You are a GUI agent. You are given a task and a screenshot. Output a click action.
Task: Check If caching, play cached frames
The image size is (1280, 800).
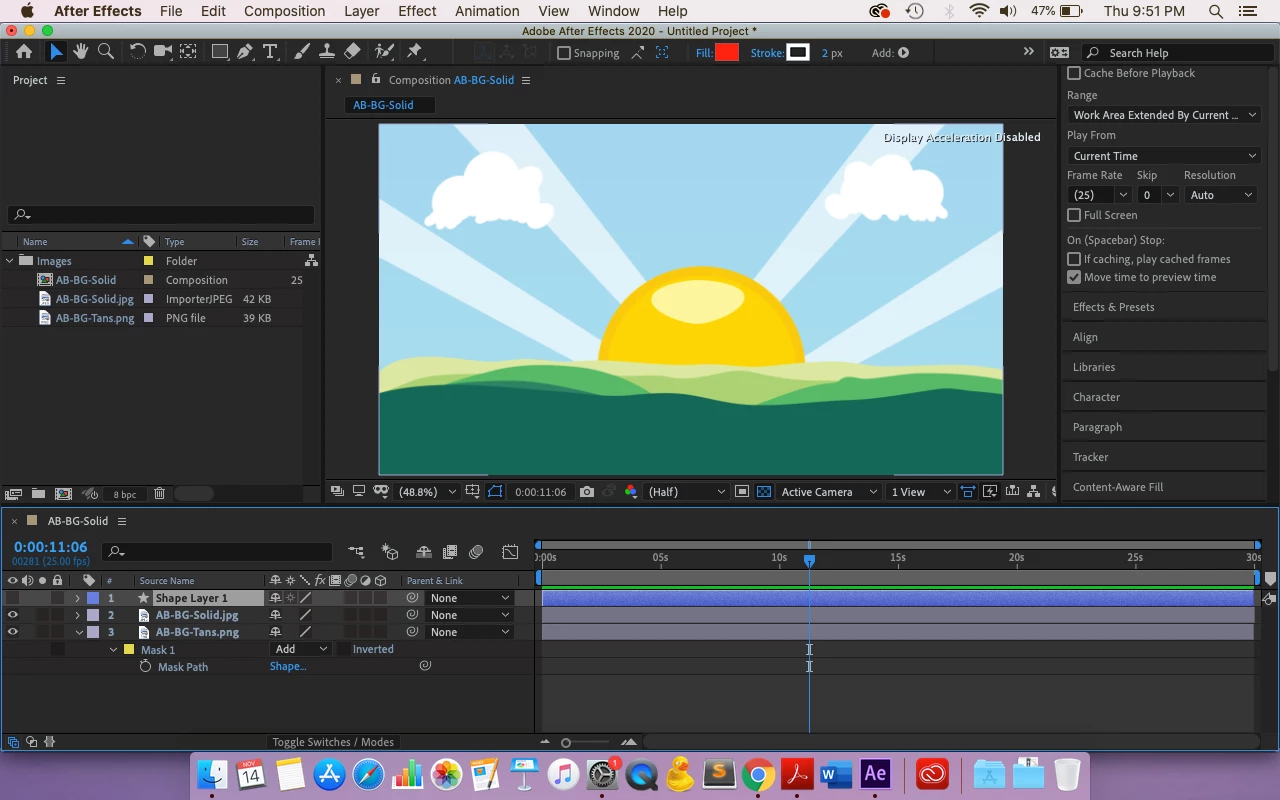[x=1074, y=259]
